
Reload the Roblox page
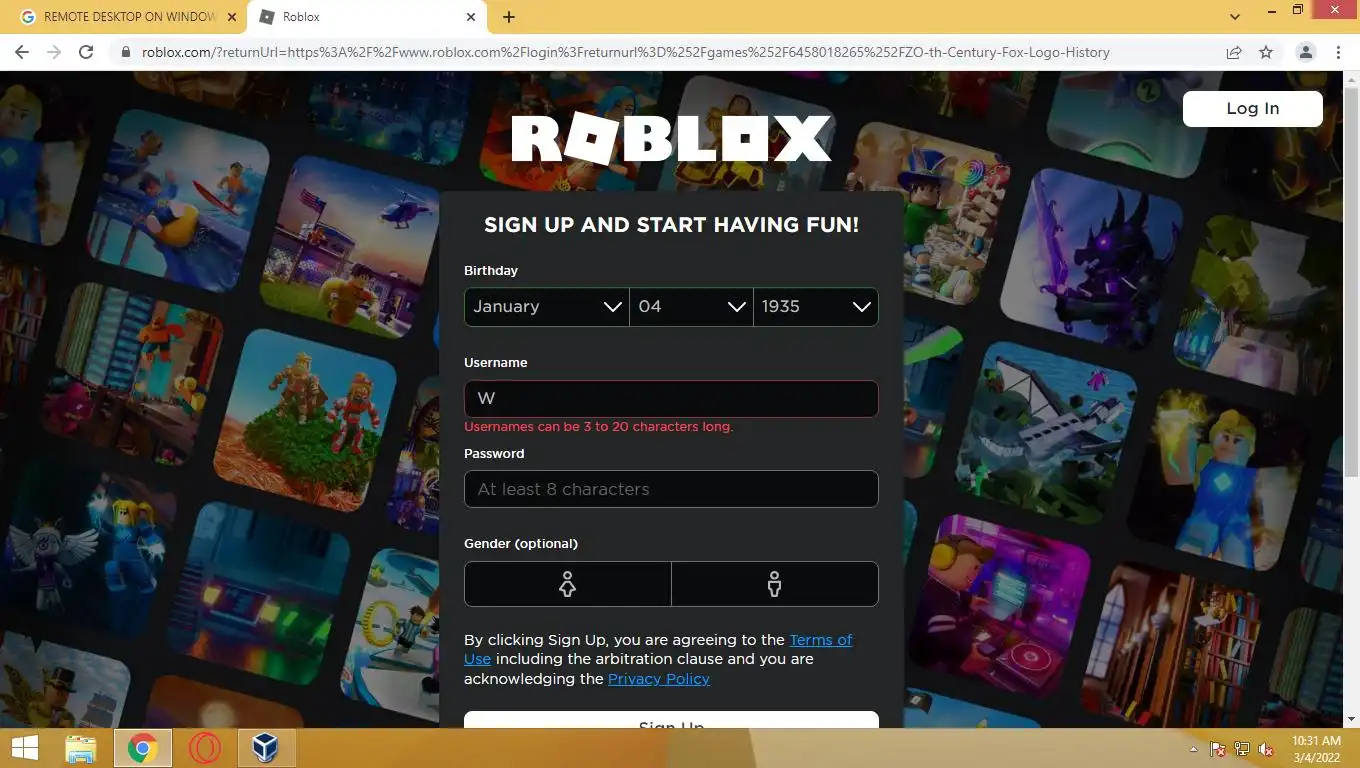pyautogui.click(x=86, y=52)
